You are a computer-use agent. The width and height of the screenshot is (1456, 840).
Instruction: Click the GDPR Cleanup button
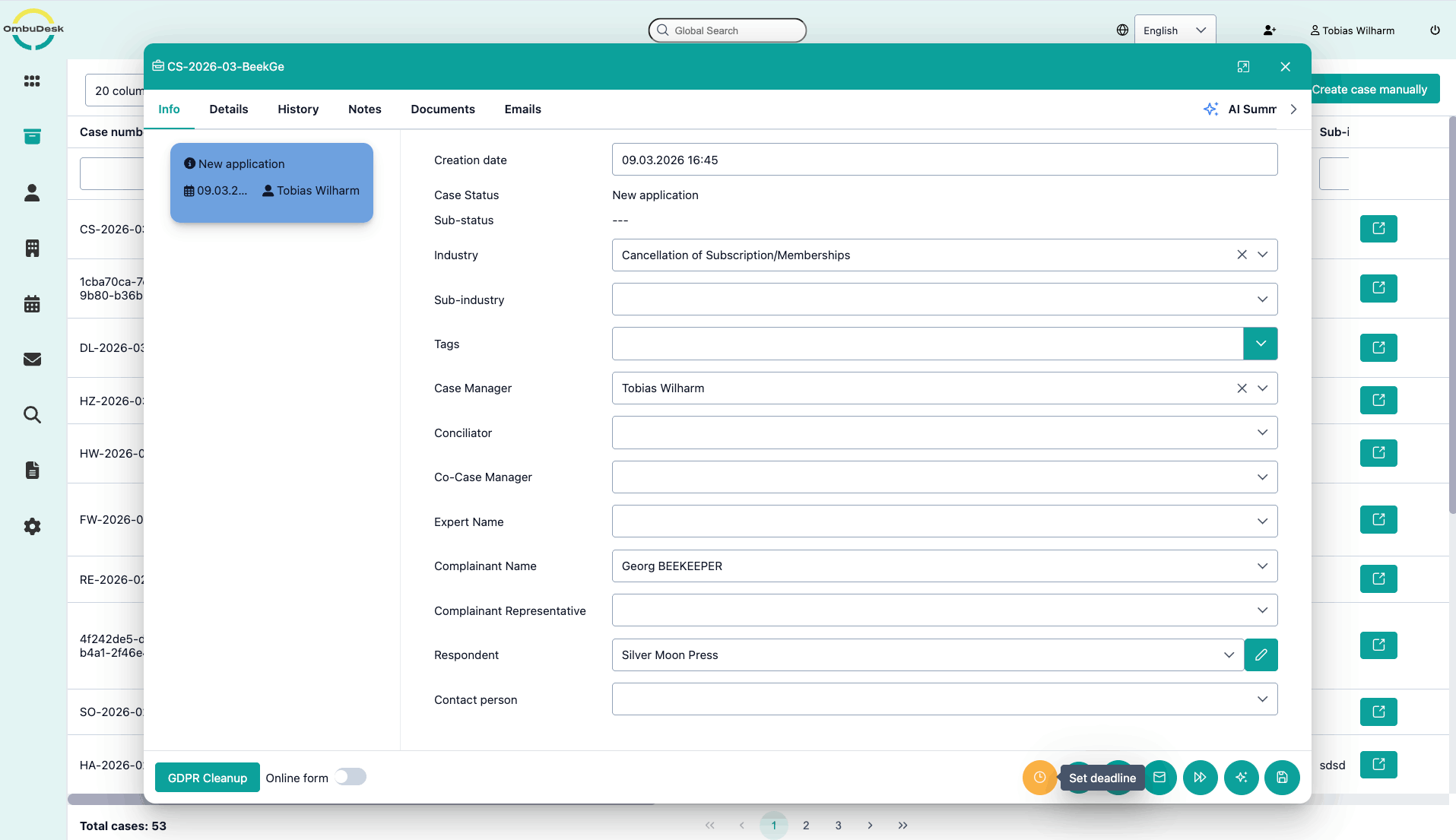207,778
